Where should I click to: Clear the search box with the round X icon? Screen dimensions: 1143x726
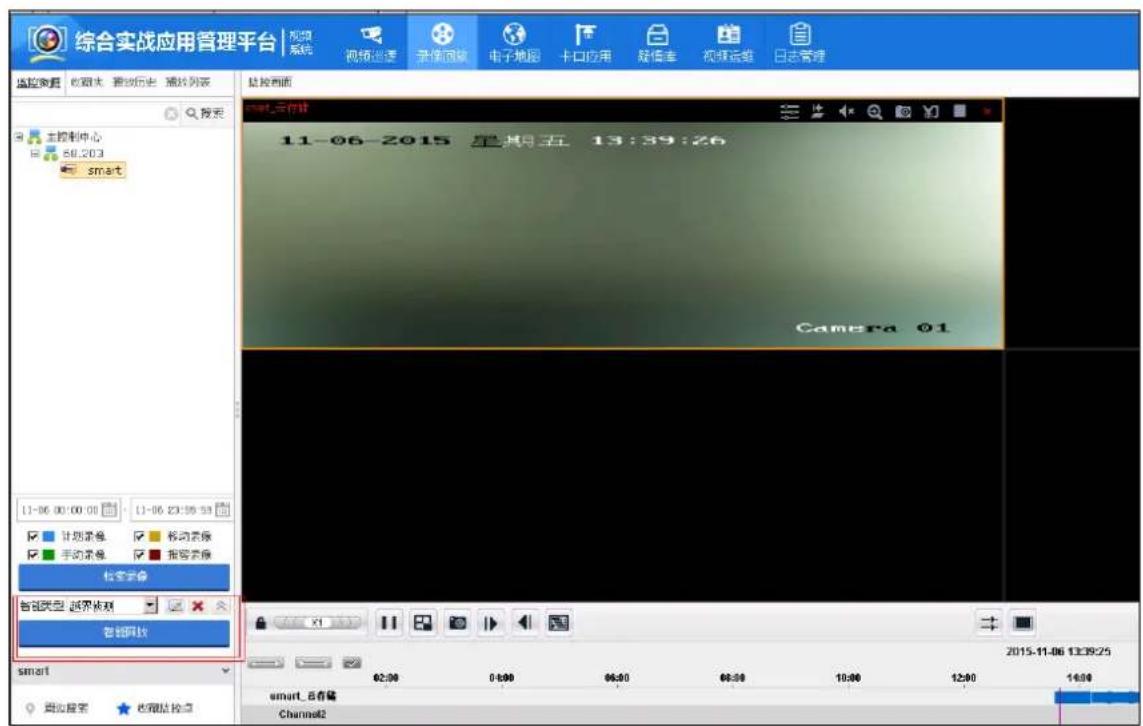click(x=171, y=114)
